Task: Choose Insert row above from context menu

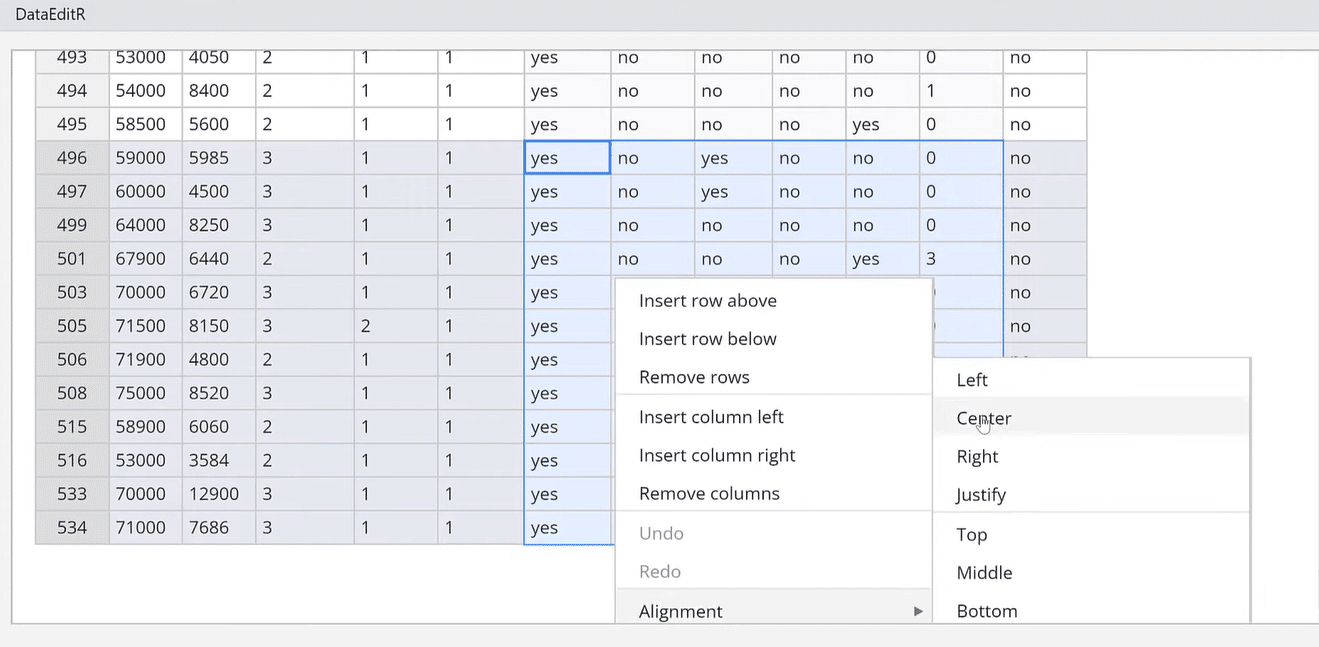Action: pyautogui.click(x=773, y=301)
